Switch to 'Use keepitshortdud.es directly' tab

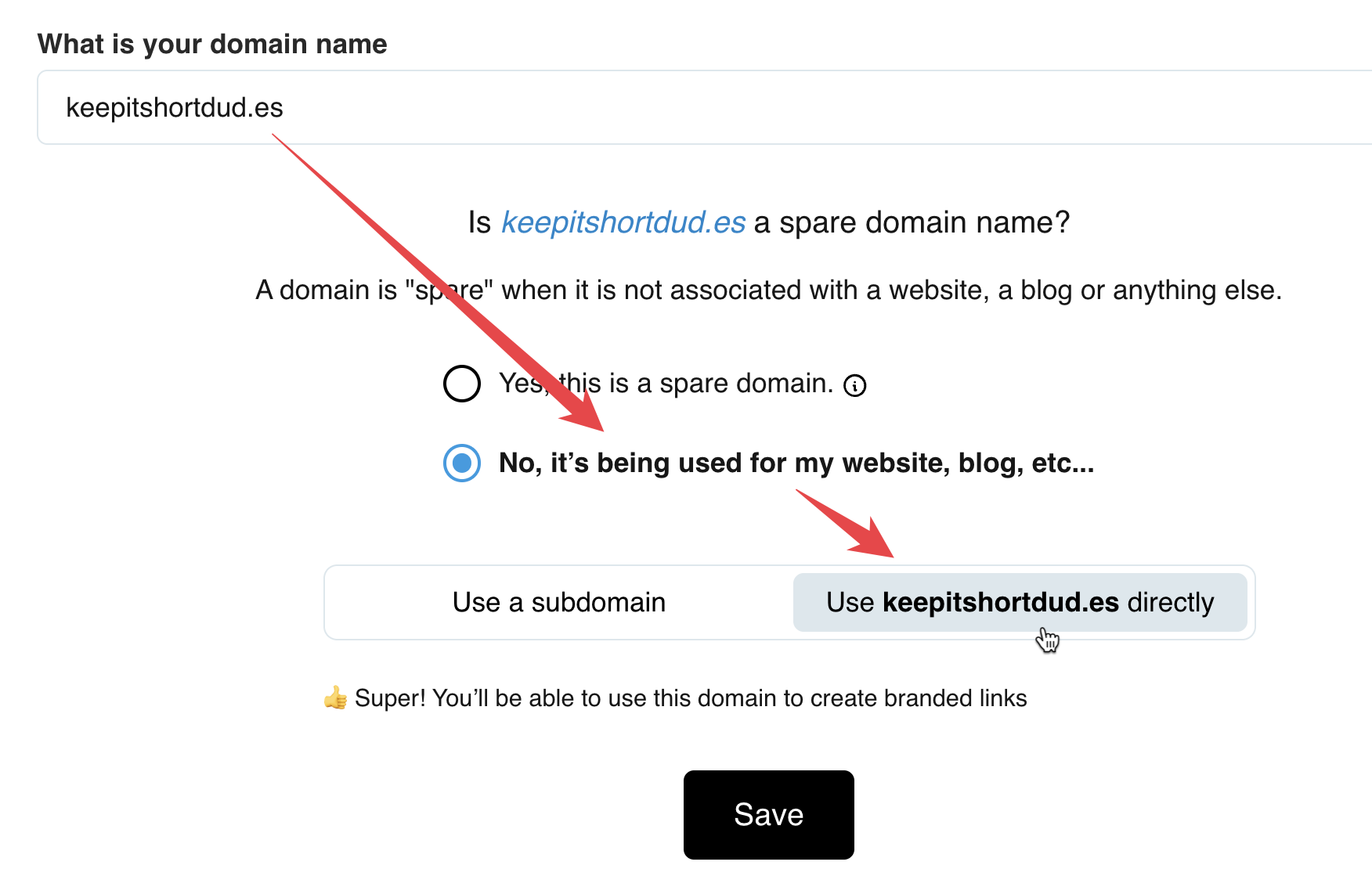1020,602
